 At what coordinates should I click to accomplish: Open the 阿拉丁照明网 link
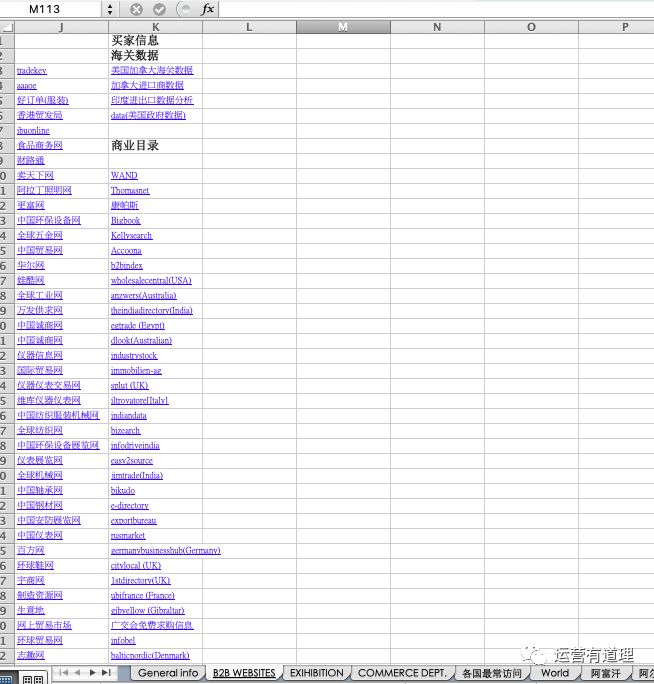point(44,191)
